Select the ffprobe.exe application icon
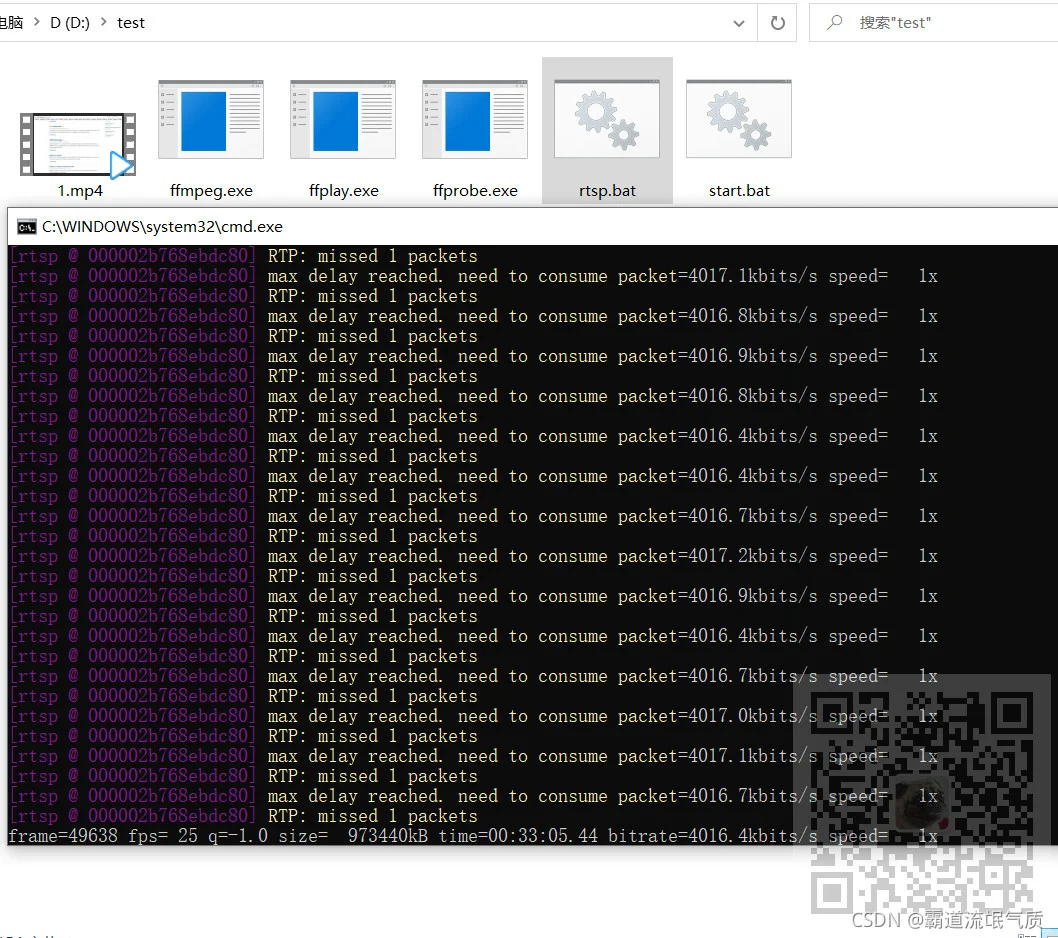This screenshot has width=1058, height=938. tap(475, 119)
